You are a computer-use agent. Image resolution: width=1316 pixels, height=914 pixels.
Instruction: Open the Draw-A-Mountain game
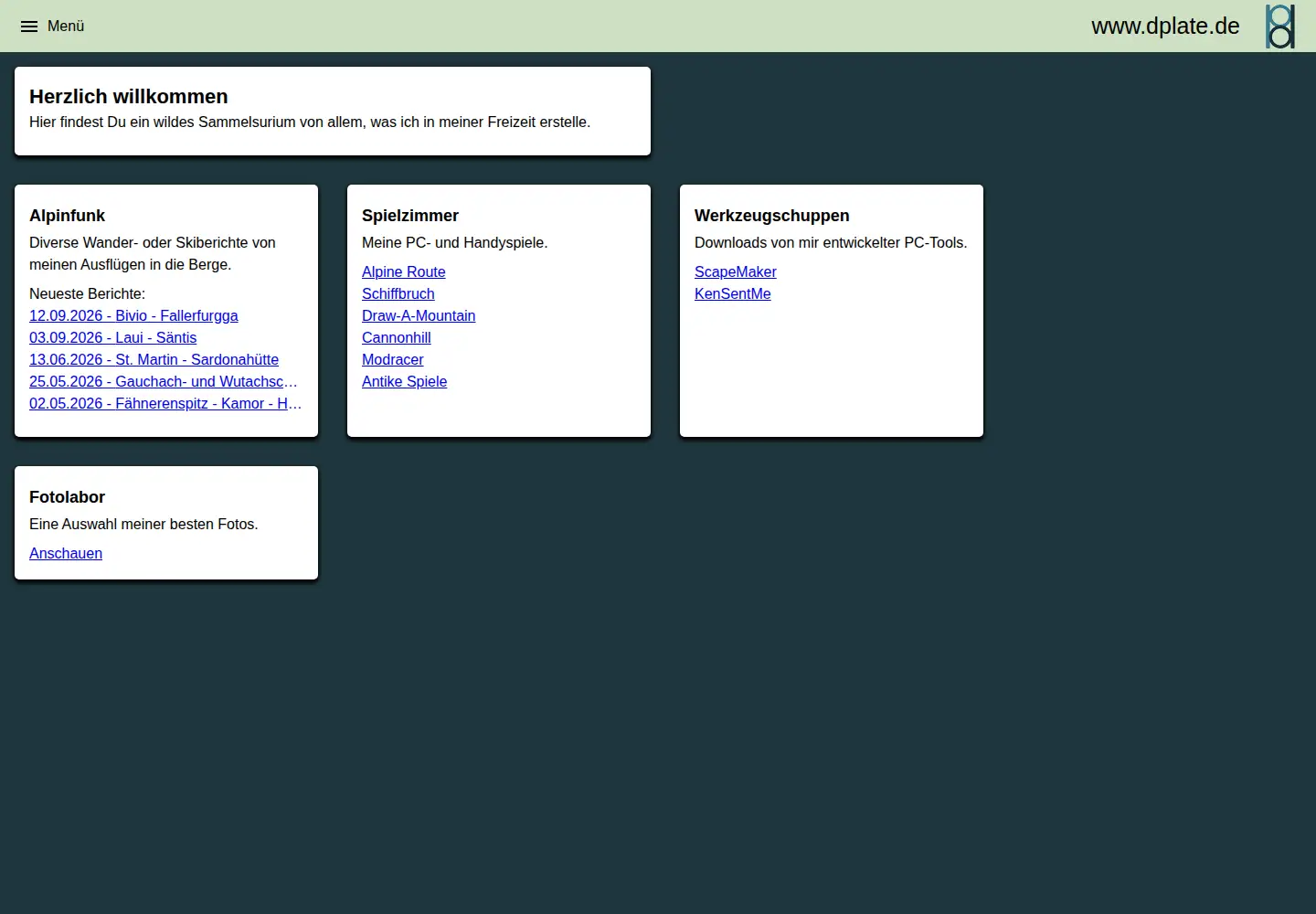(419, 315)
